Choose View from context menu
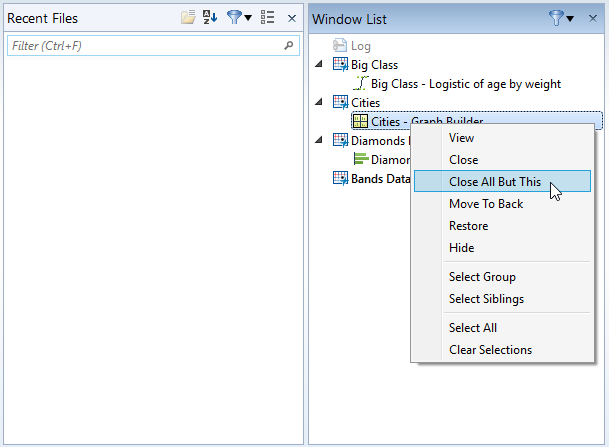Image resolution: width=609 pixels, height=447 pixels. tap(502, 138)
